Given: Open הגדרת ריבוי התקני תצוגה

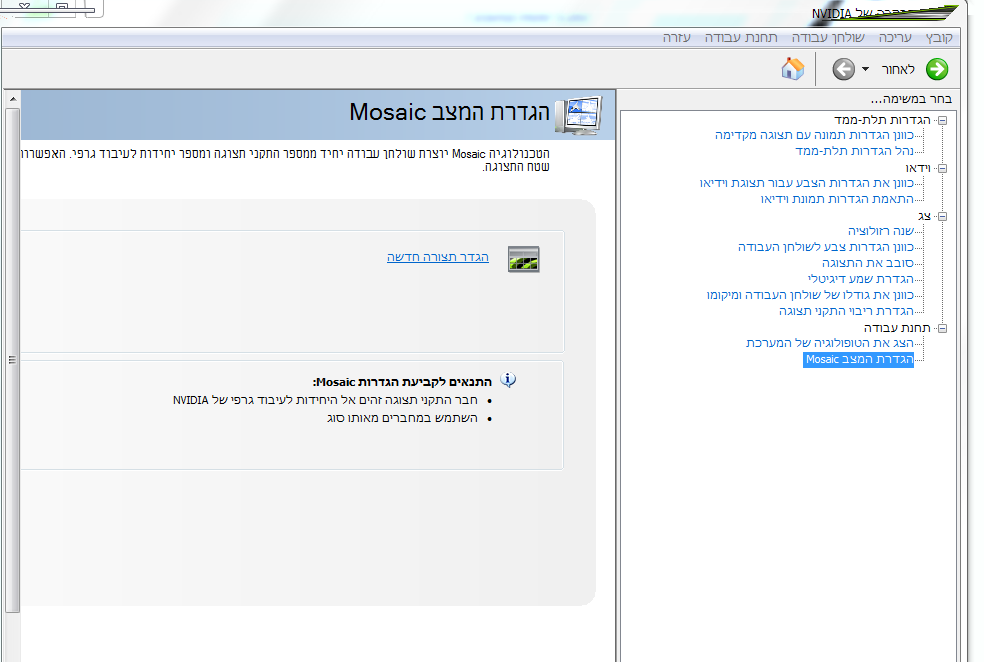Looking at the screenshot, I should point(846,311).
